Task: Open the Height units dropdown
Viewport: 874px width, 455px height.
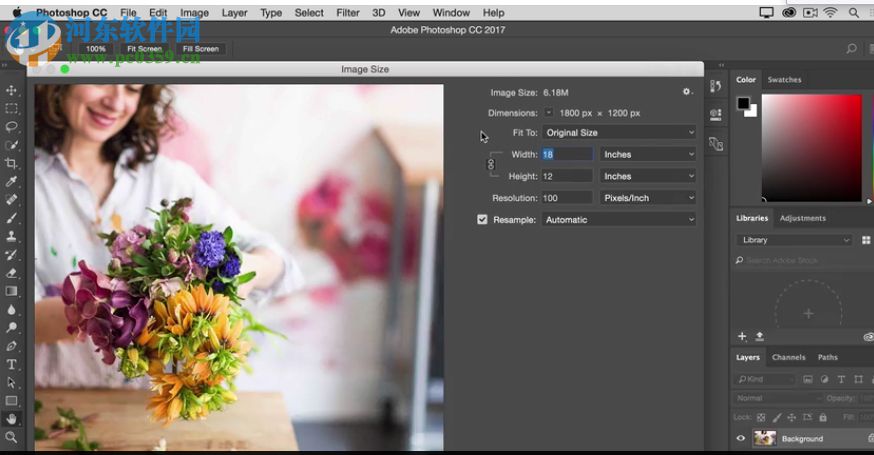Action: coord(648,176)
